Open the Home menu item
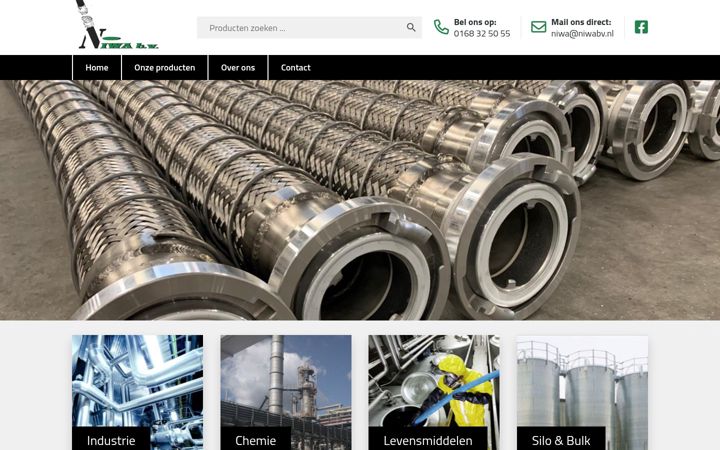 [97, 68]
